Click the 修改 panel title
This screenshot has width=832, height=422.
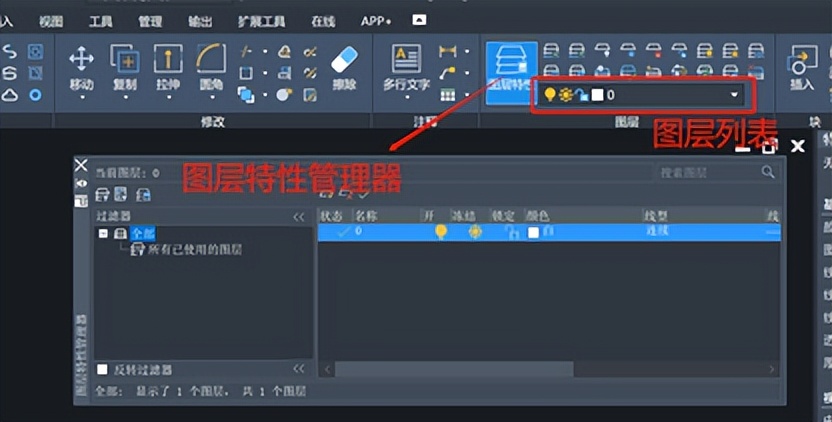tap(213, 122)
